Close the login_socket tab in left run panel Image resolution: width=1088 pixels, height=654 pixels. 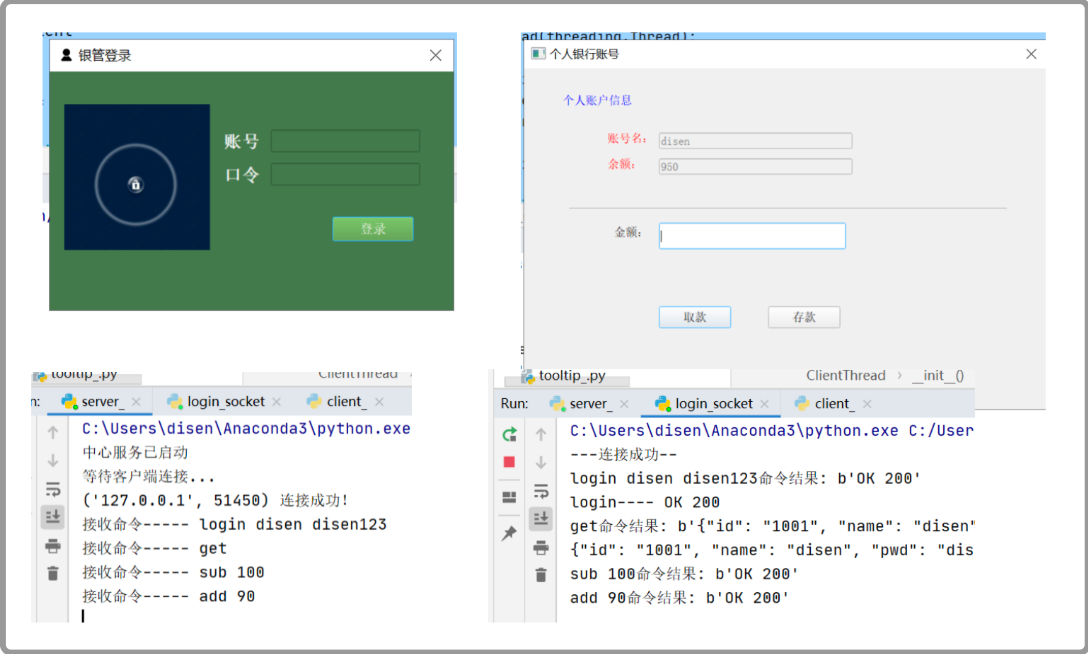tap(277, 402)
